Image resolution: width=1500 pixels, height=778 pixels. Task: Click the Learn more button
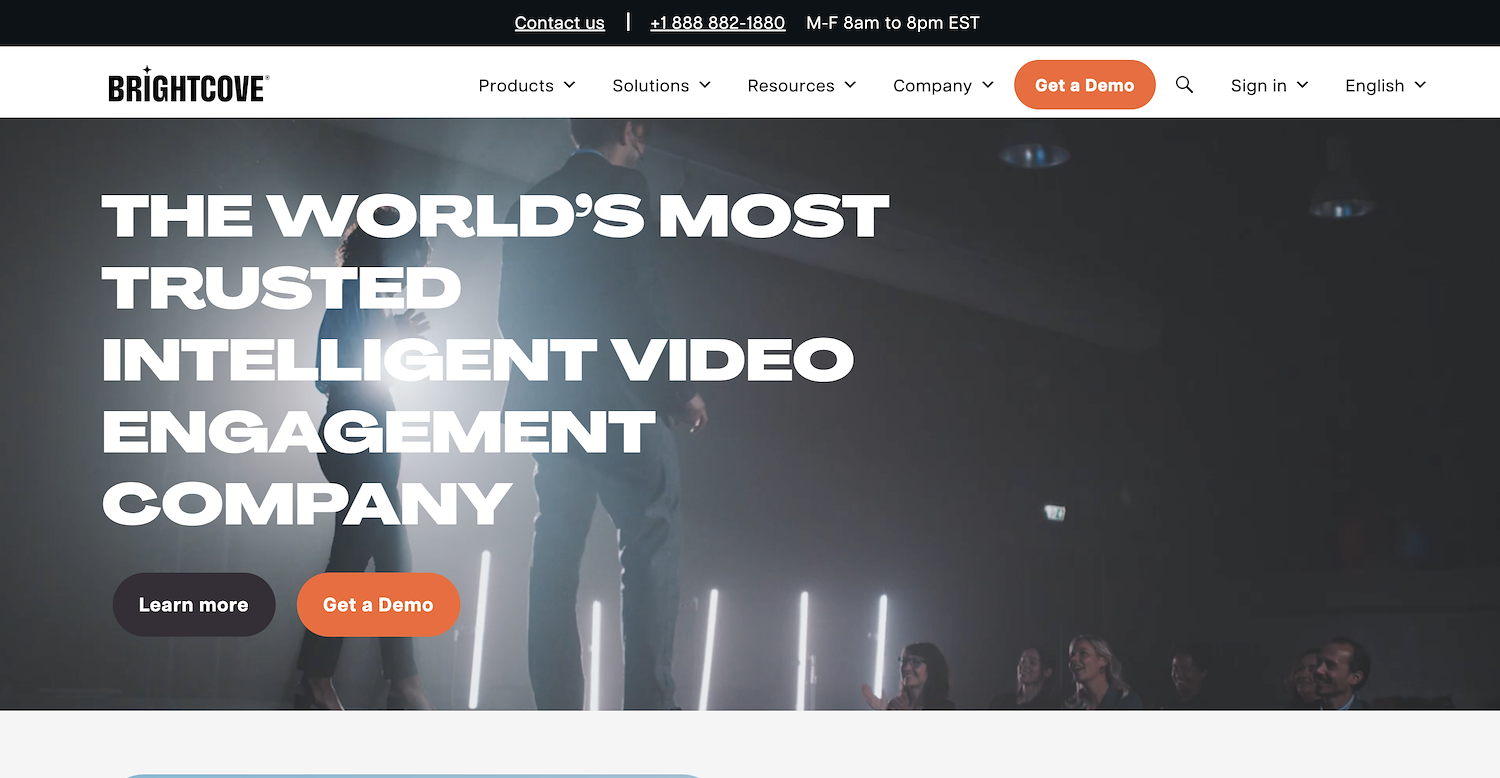coord(194,605)
